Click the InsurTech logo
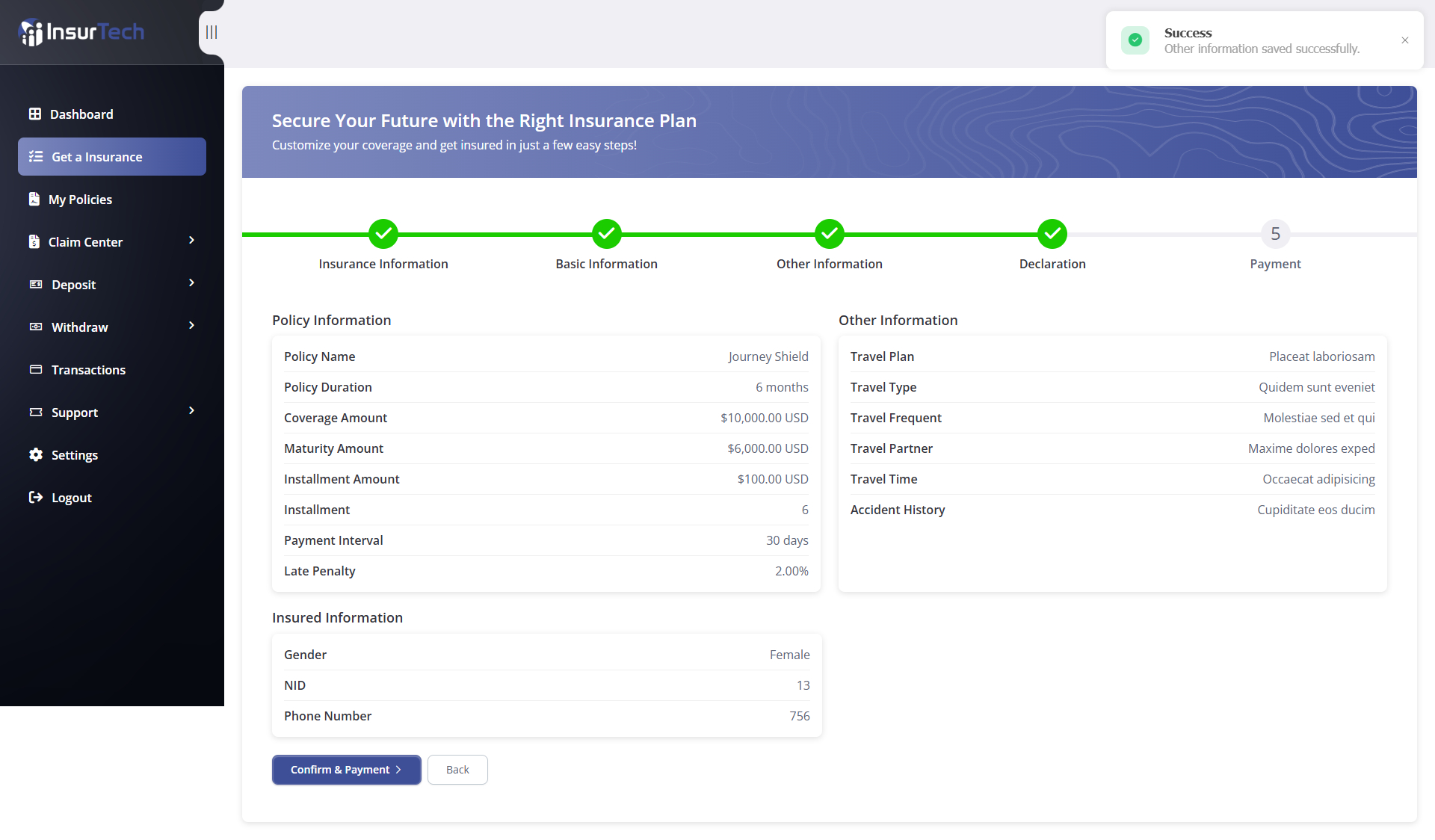The height and width of the screenshot is (840, 1435). 81,32
